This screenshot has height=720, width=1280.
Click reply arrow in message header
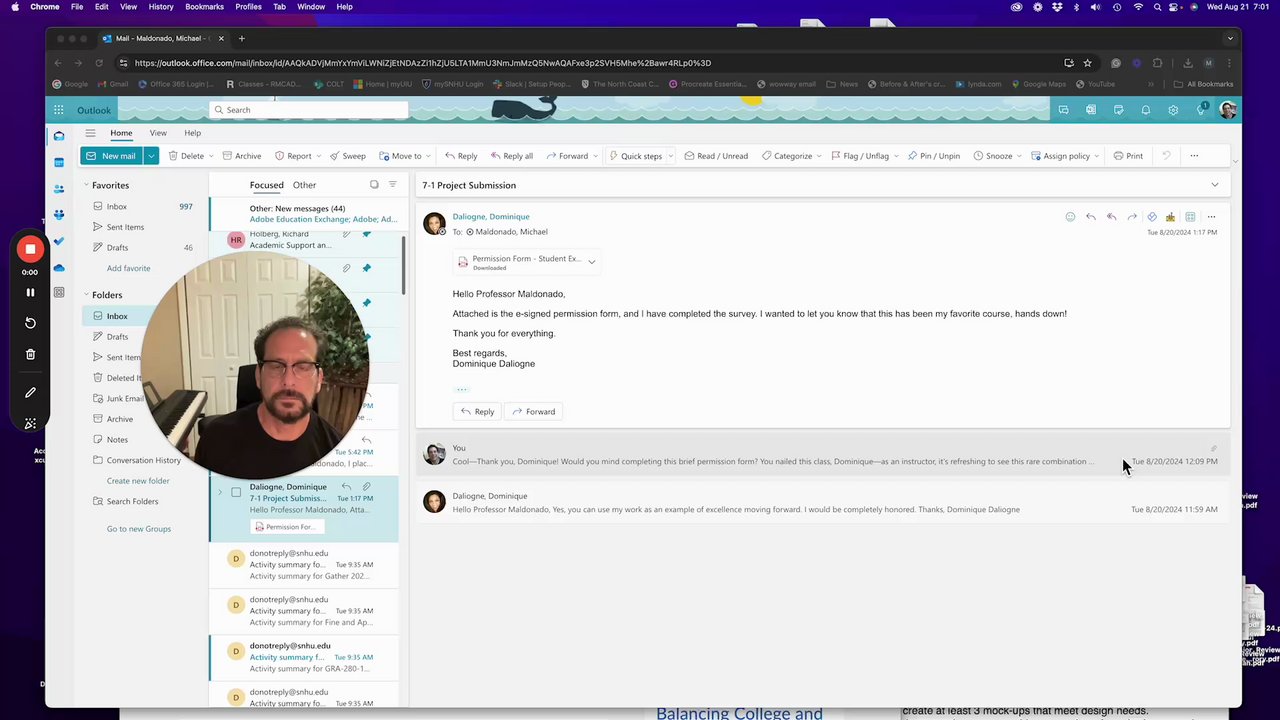(1091, 217)
